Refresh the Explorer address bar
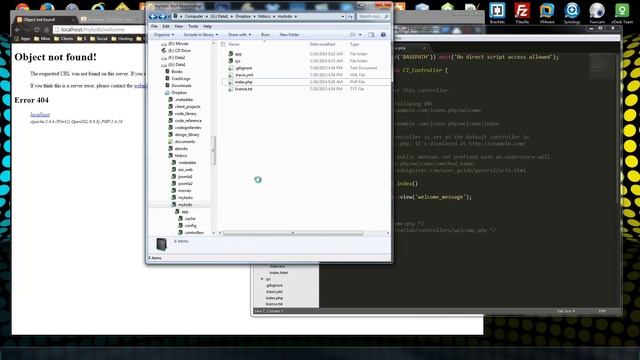 pos(350,16)
